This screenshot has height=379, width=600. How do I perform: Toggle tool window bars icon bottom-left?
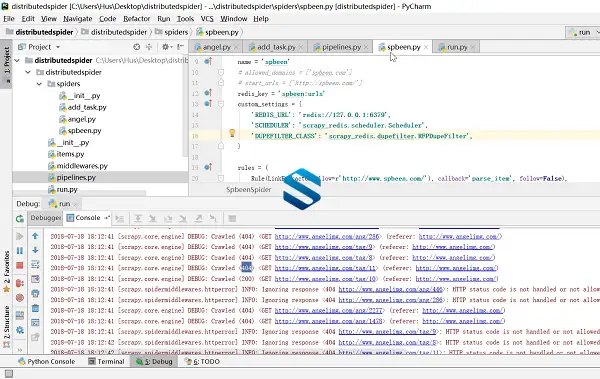[8, 373]
